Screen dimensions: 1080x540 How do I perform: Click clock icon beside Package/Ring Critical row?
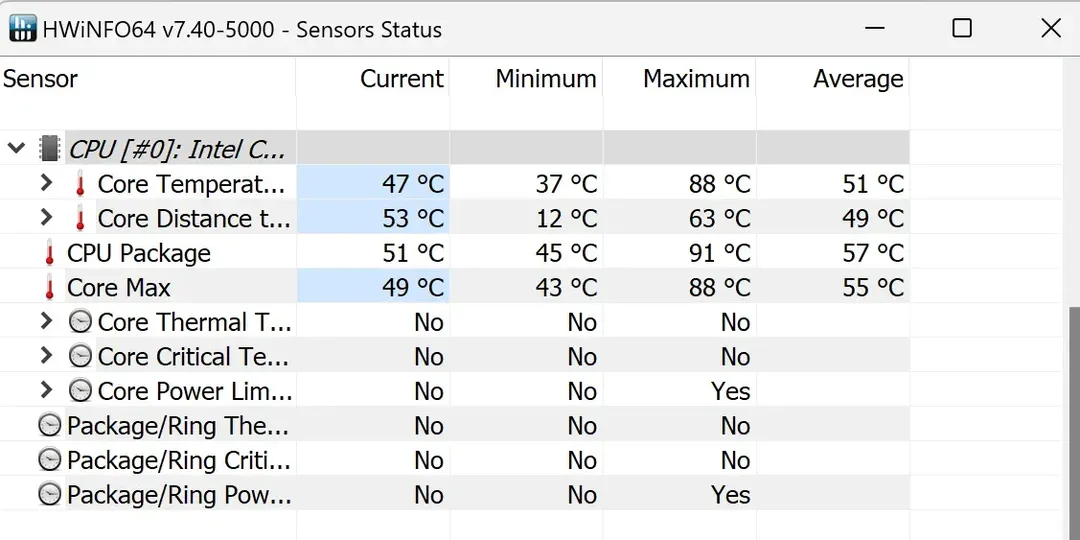pos(49,461)
